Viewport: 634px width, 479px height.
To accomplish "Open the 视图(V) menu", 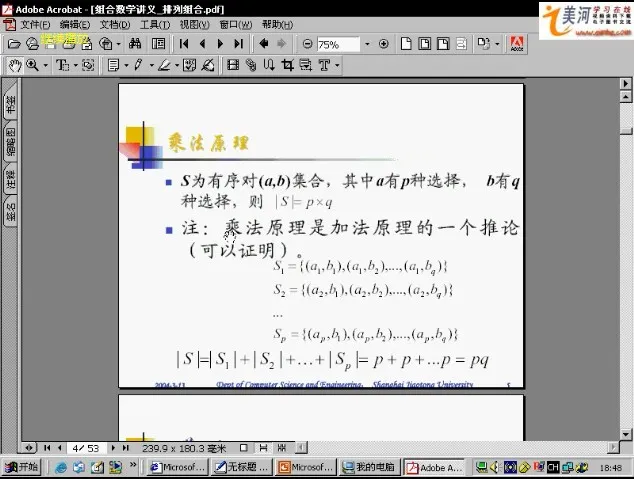I will (194, 25).
